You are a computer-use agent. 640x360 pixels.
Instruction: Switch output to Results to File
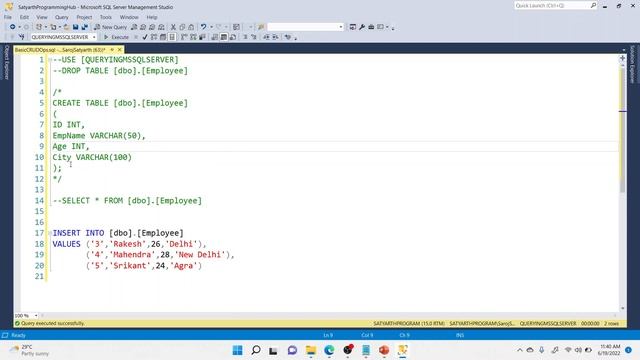pos(233,37)
